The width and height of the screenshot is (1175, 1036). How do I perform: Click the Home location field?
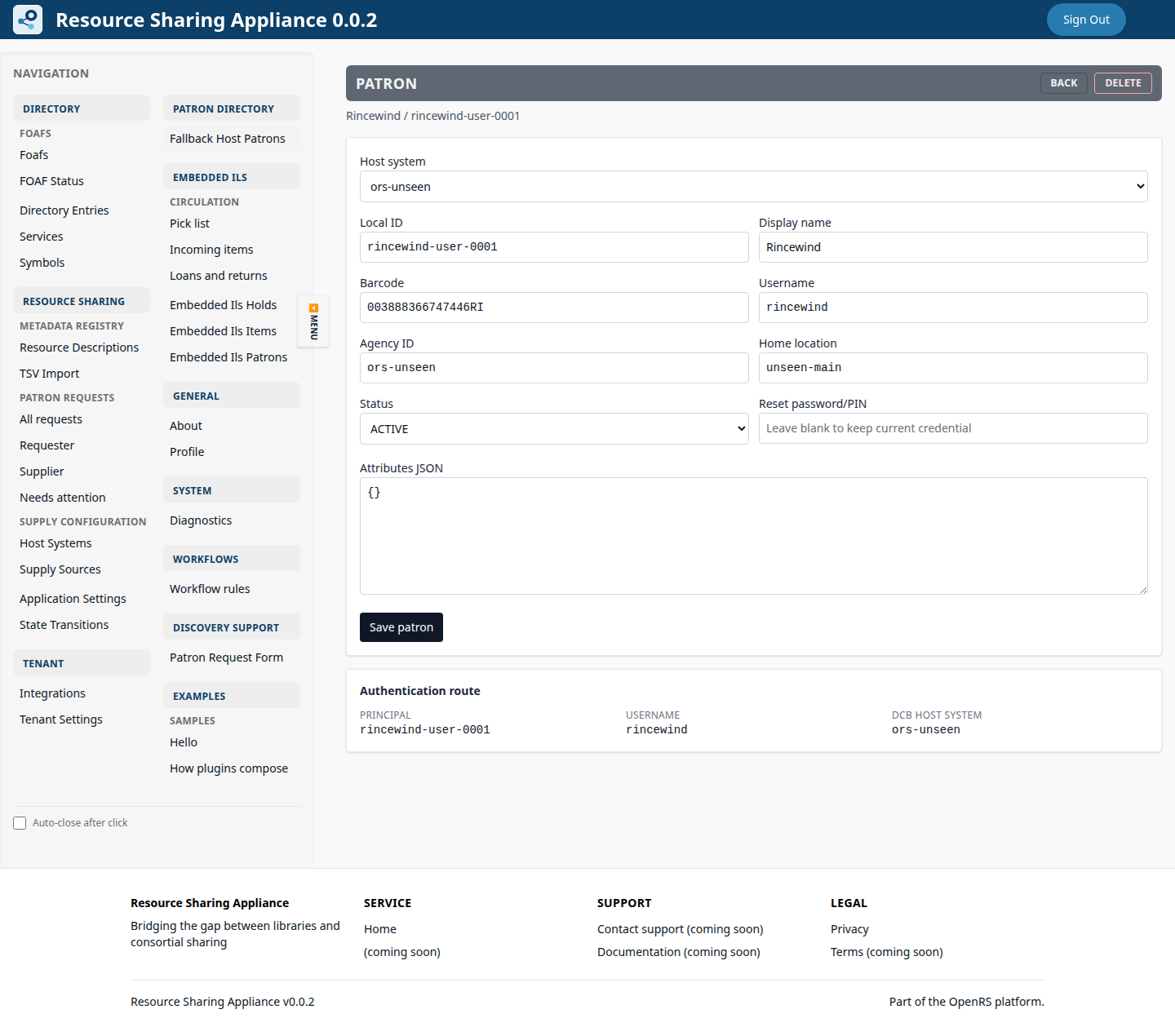coord(953,368)
